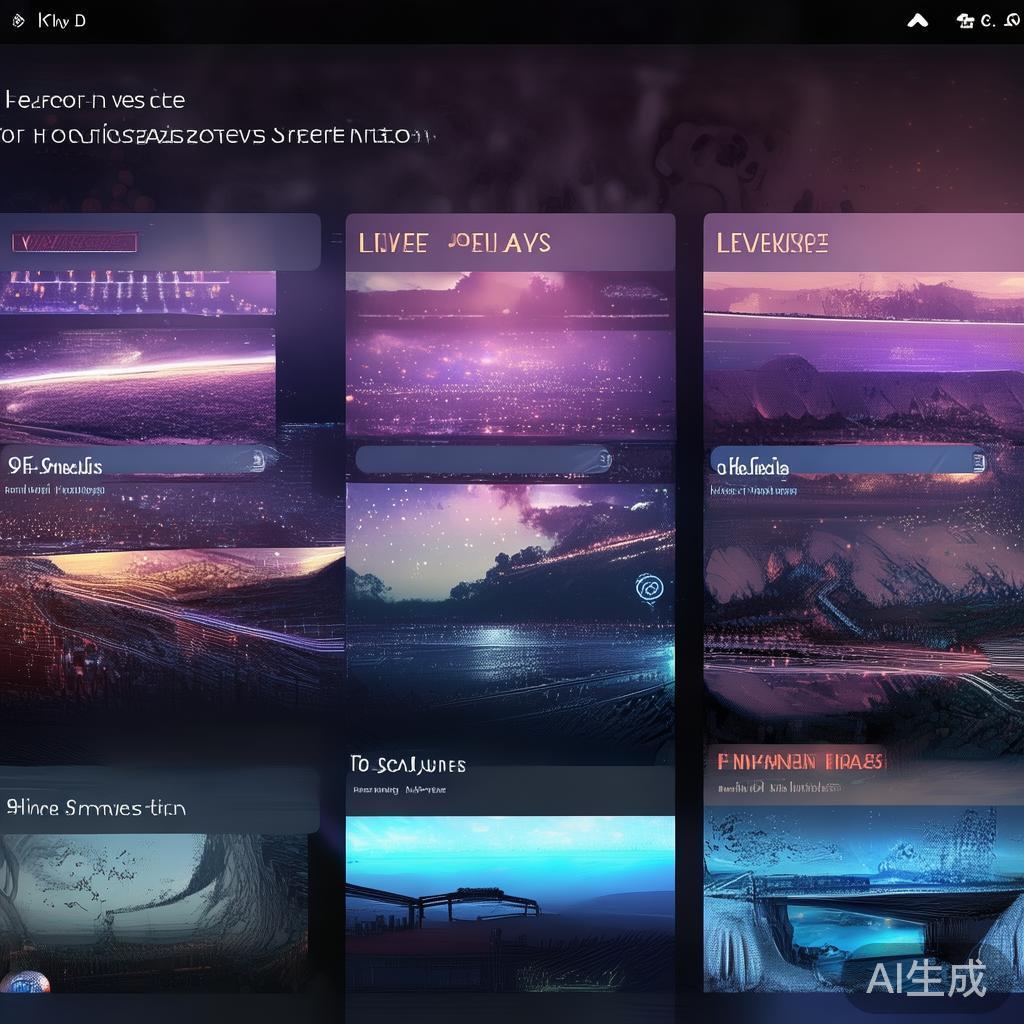Viewport: 1024px width, 1024px height.
Task: Click the empty input bar in middle column
Action: point(480,460)
